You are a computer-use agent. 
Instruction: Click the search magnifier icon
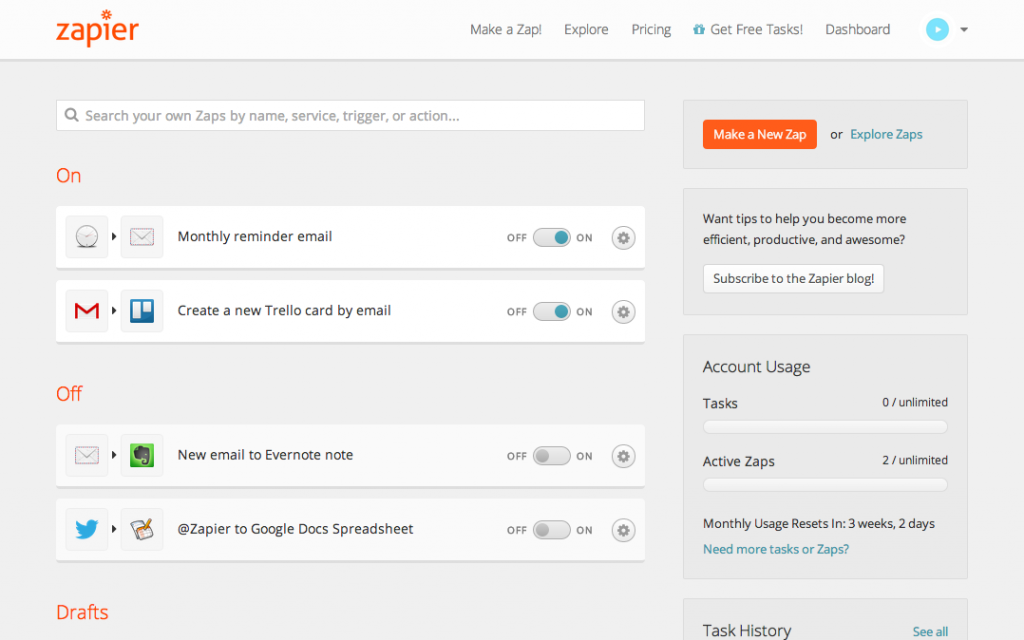tap(72, 115)
